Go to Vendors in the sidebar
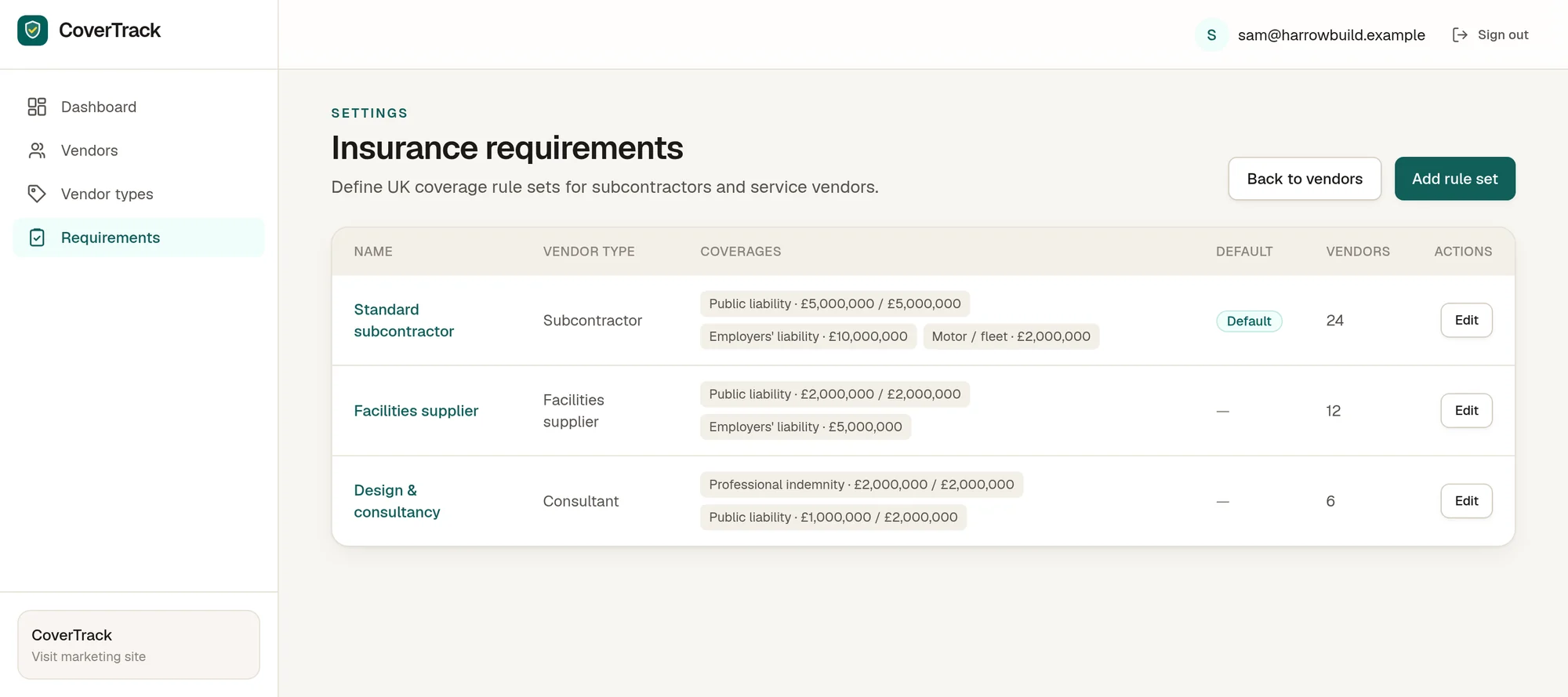The width and height of the screenshot is (1568, 697). coord(139,151)
